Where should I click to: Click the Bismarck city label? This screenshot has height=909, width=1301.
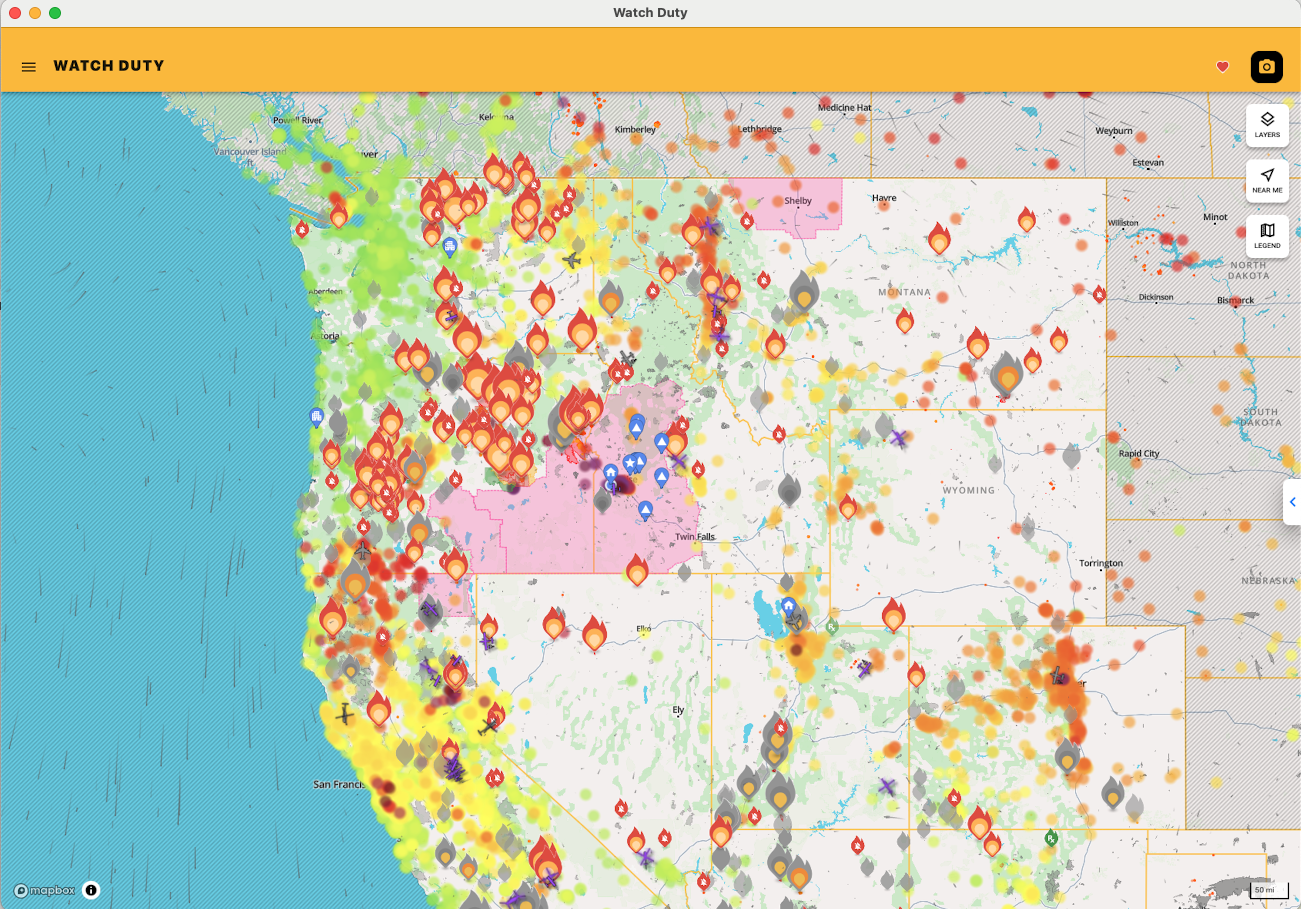(x=1235, y=300)
